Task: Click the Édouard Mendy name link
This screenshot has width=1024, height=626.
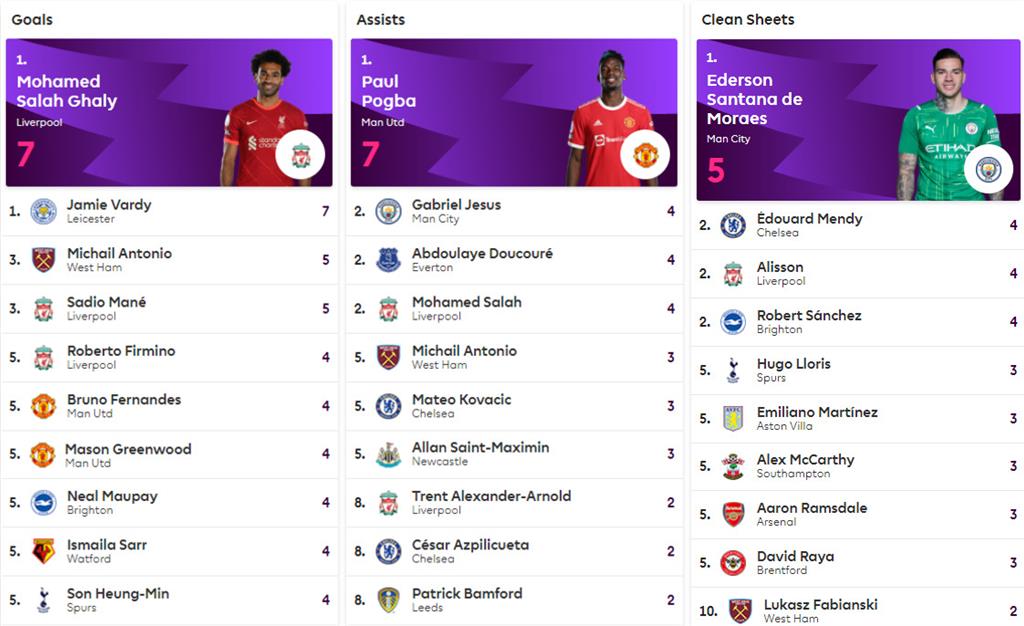Action: click(809, 219)
